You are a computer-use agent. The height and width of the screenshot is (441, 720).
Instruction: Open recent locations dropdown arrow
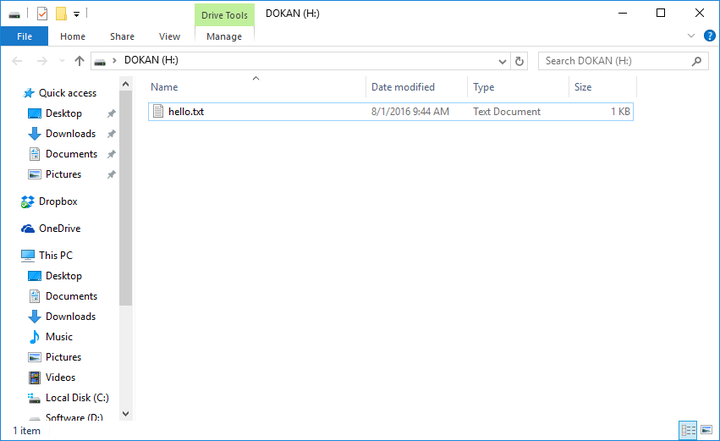(x=62, y=61)
